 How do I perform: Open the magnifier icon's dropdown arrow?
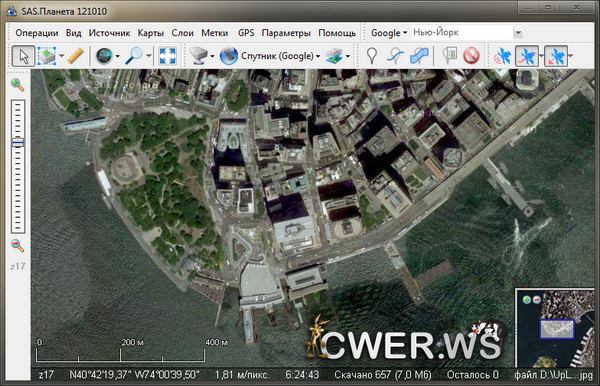[149, 56]
